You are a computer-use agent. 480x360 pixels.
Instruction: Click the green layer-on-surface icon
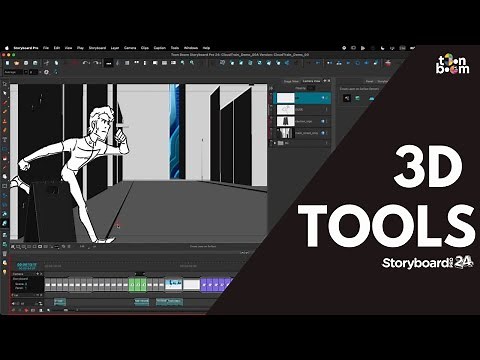click(358, 98)
